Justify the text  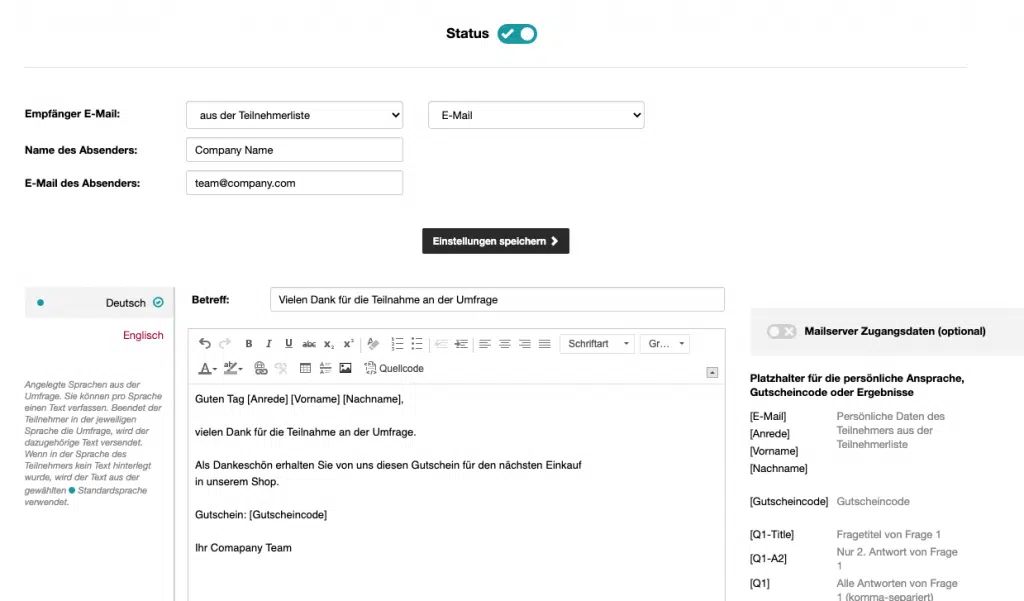tap(545, 344)
